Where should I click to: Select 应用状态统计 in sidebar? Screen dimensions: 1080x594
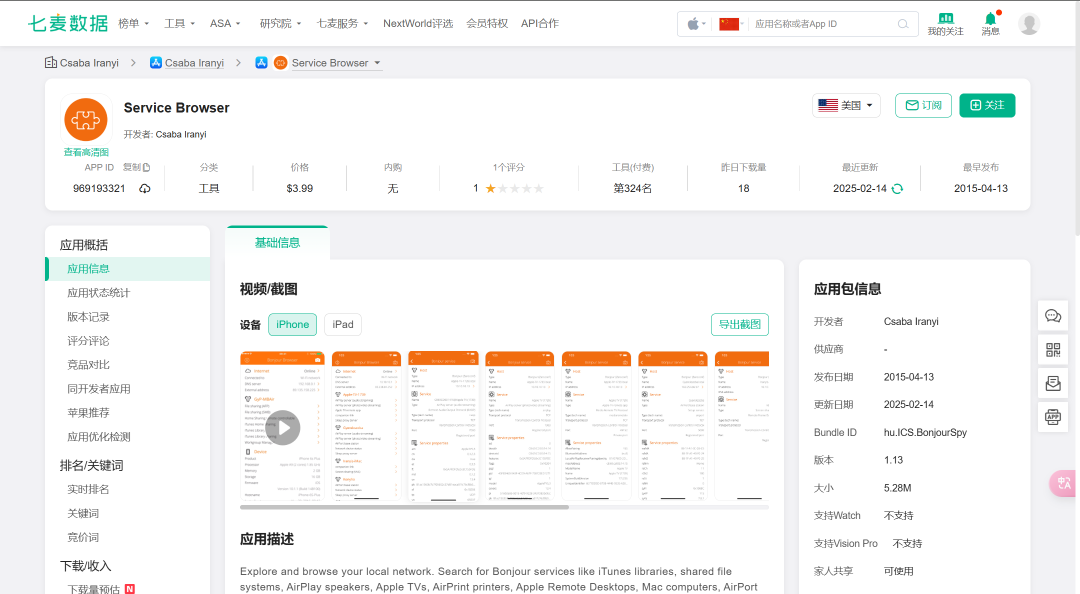click(x=98, y=293)
